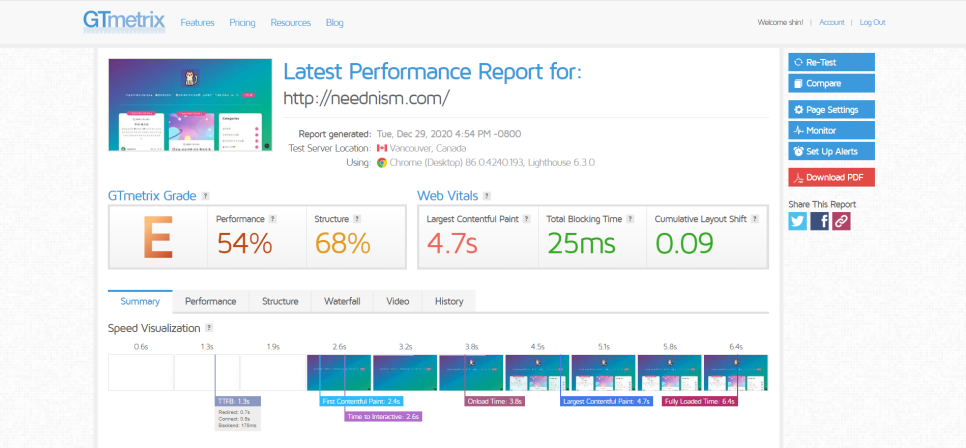Go to the Blog link
The image size is (966, 448).
pos(335,23)
